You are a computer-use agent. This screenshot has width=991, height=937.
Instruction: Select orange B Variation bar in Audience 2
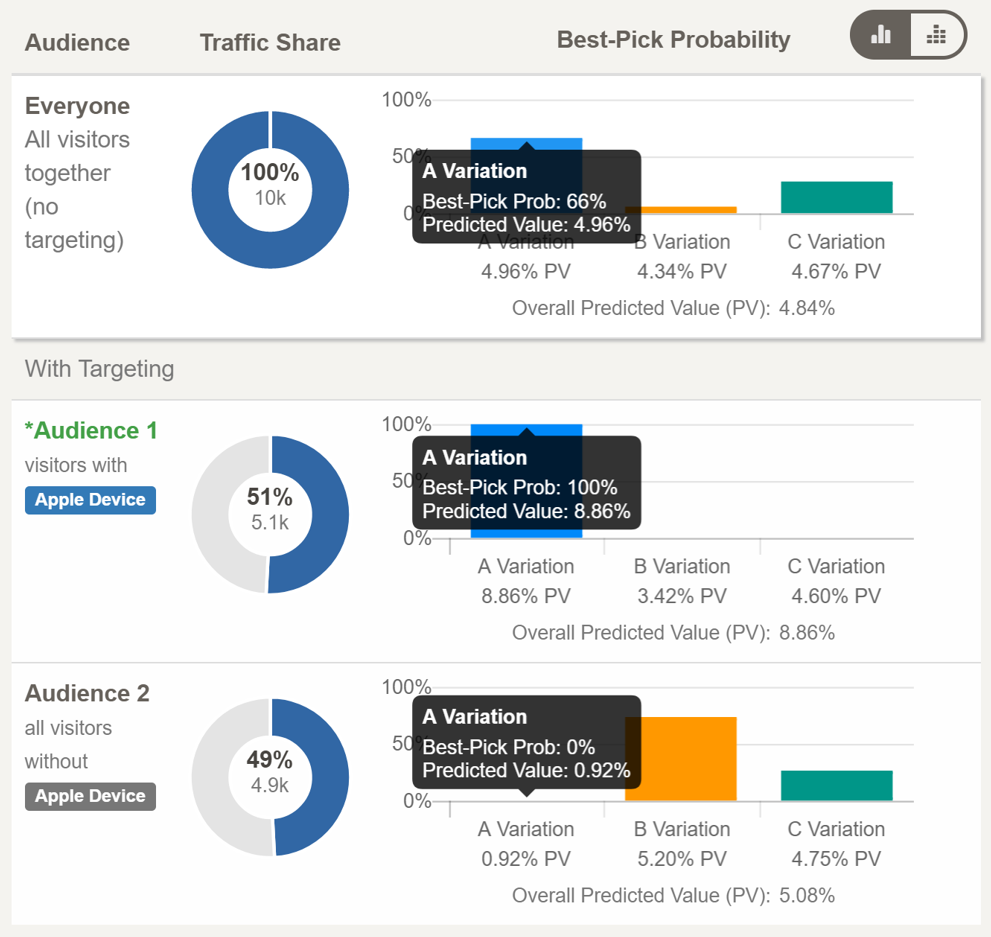pyautogui.click(x=681, y=758)
